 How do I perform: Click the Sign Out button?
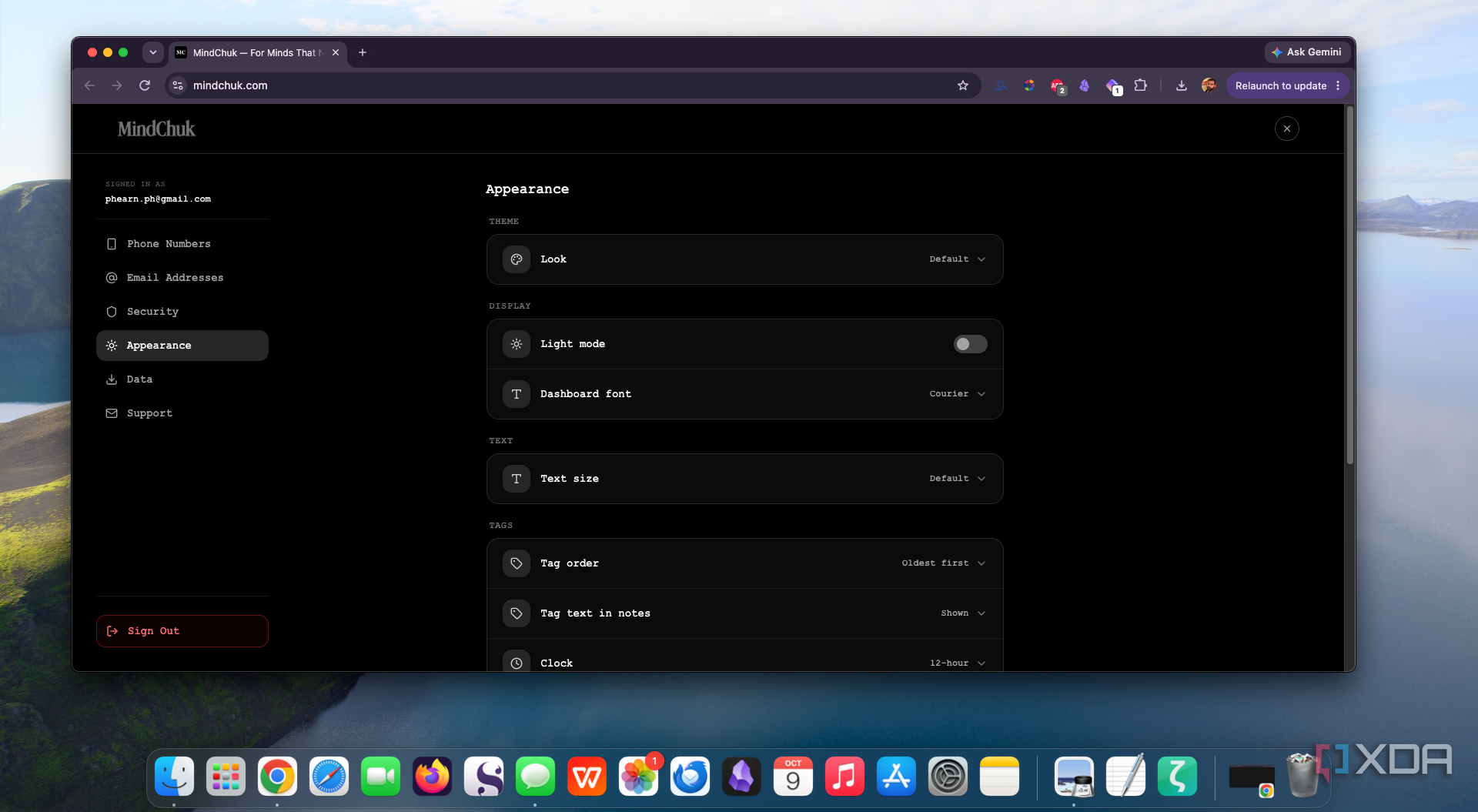182,631
